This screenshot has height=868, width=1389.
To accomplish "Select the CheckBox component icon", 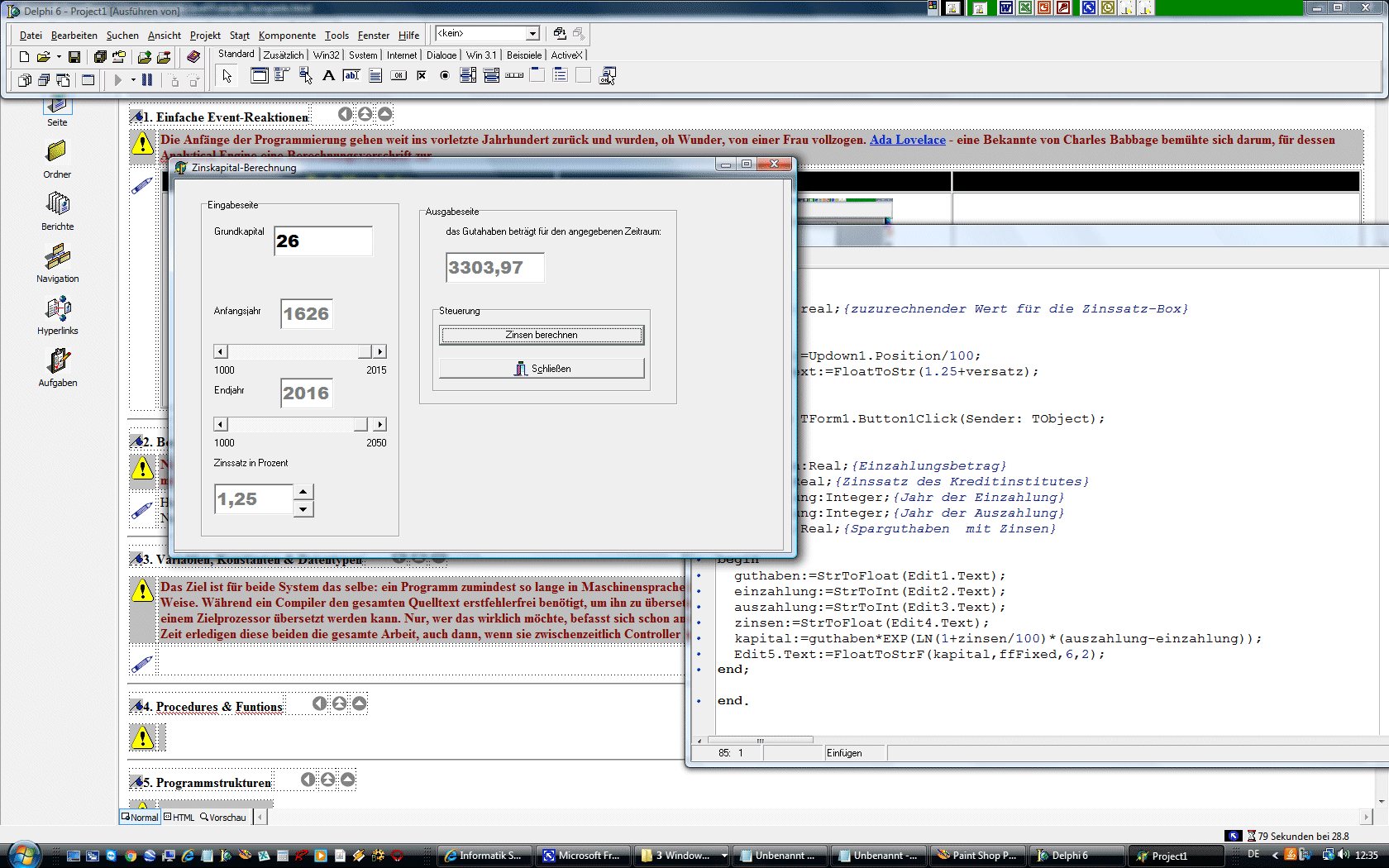I will [x=422, y=75].
